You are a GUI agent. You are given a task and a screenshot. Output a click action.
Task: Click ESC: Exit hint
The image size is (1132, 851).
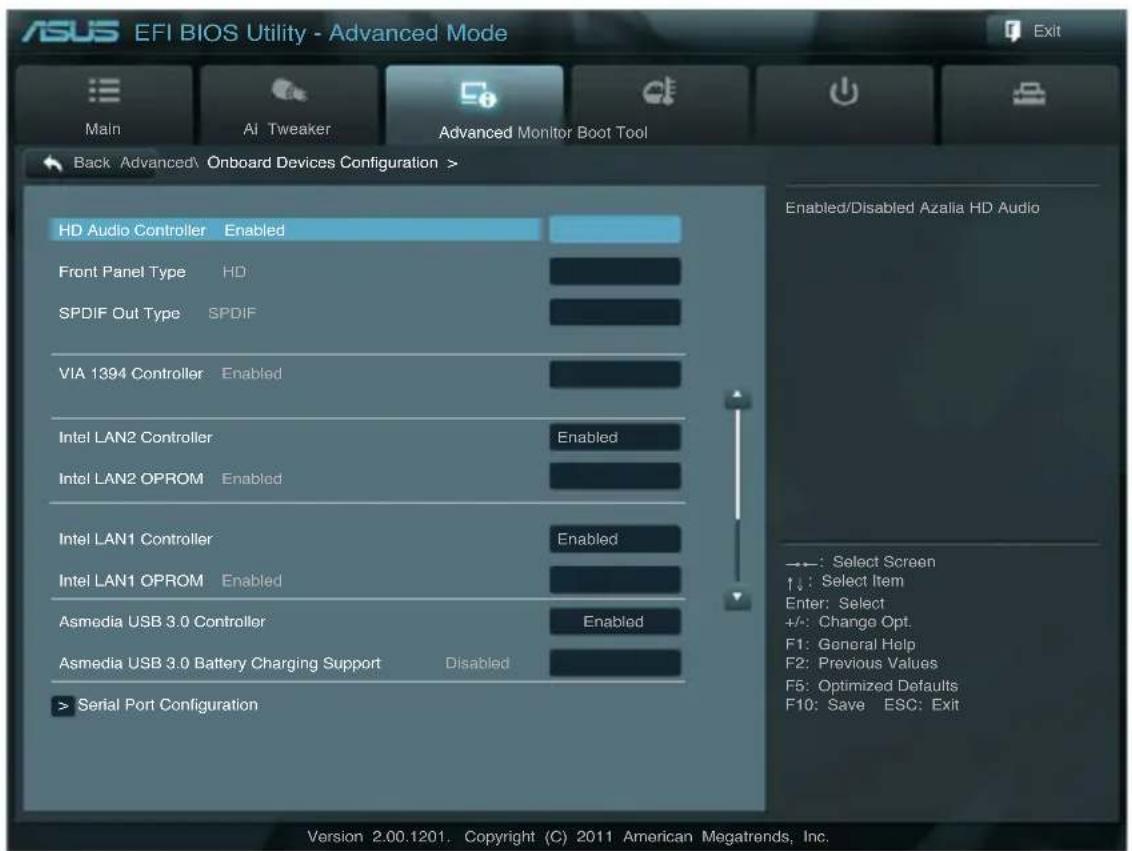pos(922,705)
